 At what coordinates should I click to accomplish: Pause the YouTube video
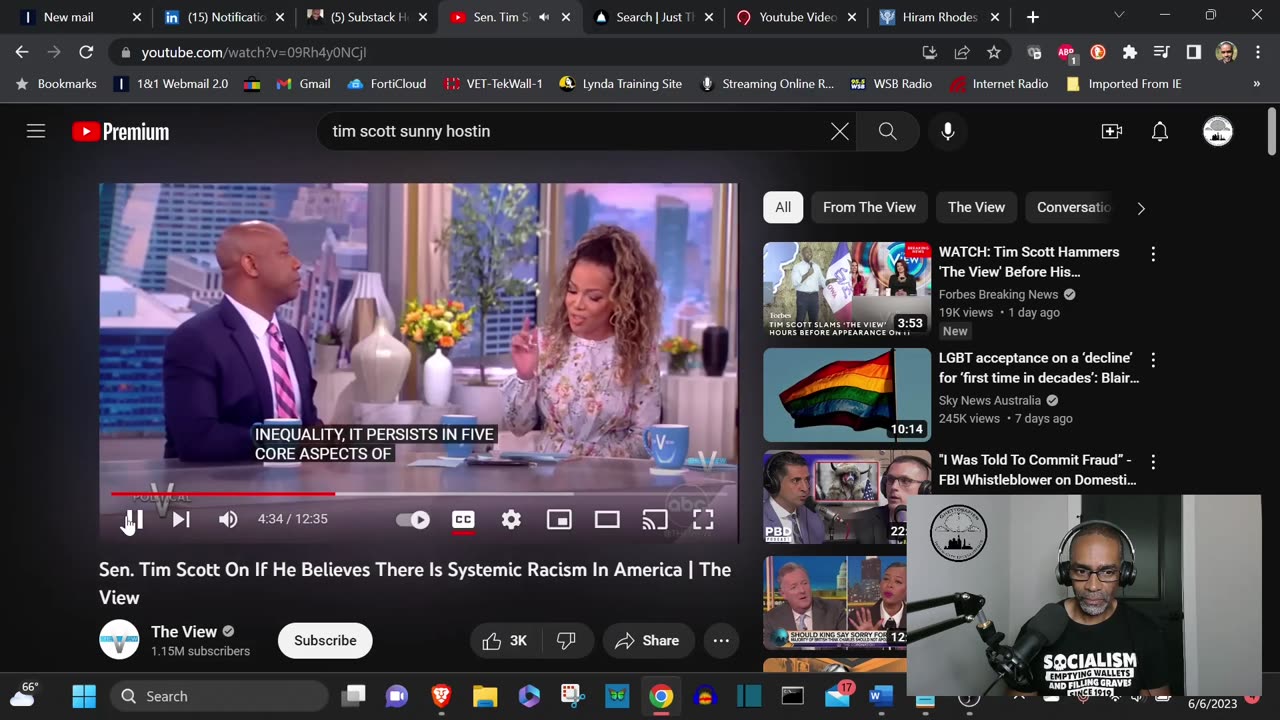pos(134,519)
